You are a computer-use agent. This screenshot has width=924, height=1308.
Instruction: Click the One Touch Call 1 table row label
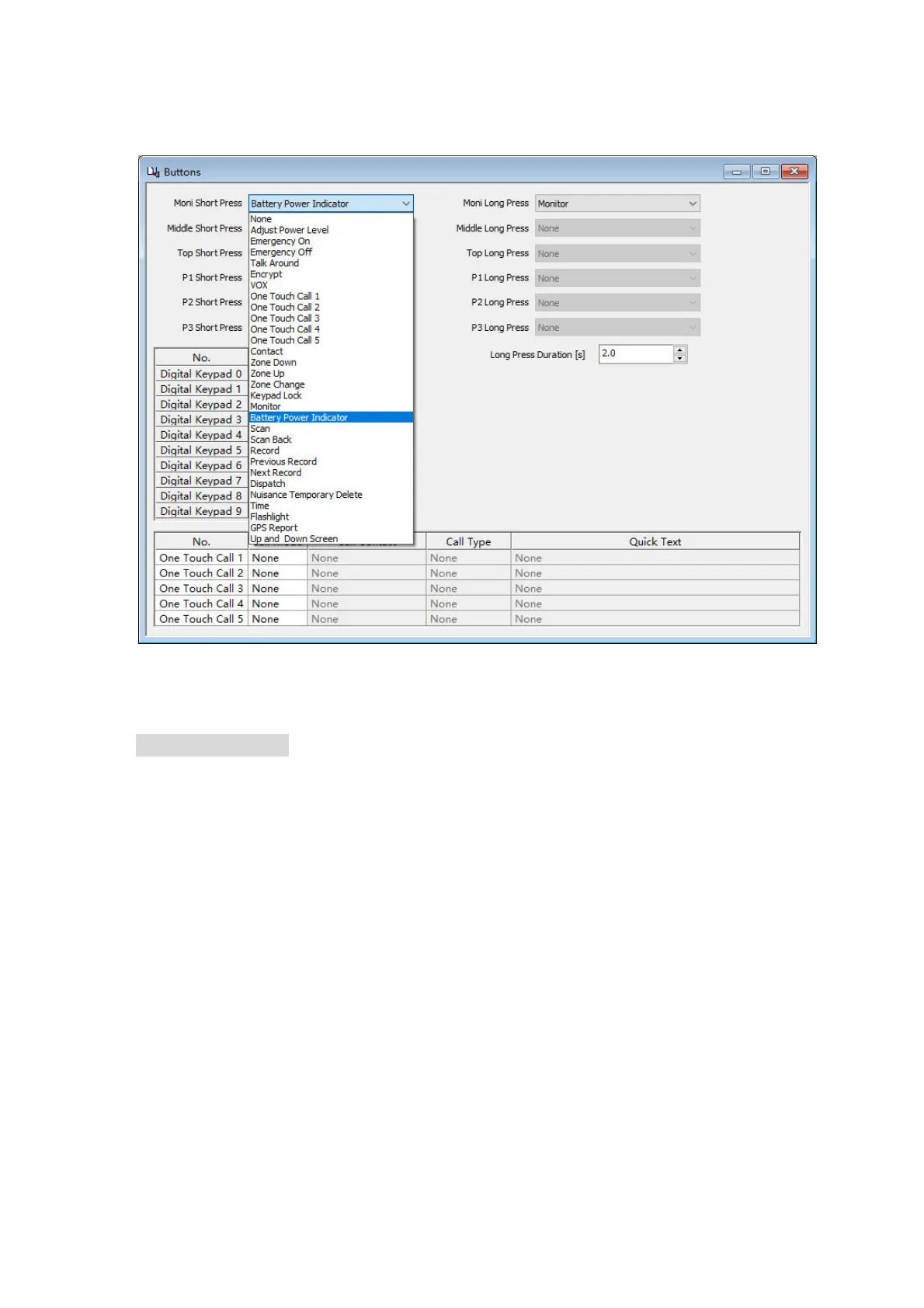(201, 558)
